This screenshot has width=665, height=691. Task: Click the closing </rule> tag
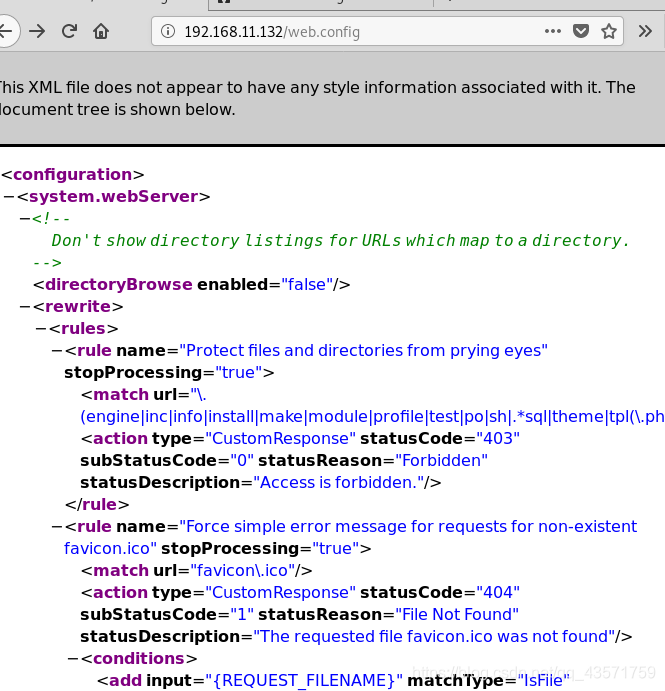click(x=97, y=505)
